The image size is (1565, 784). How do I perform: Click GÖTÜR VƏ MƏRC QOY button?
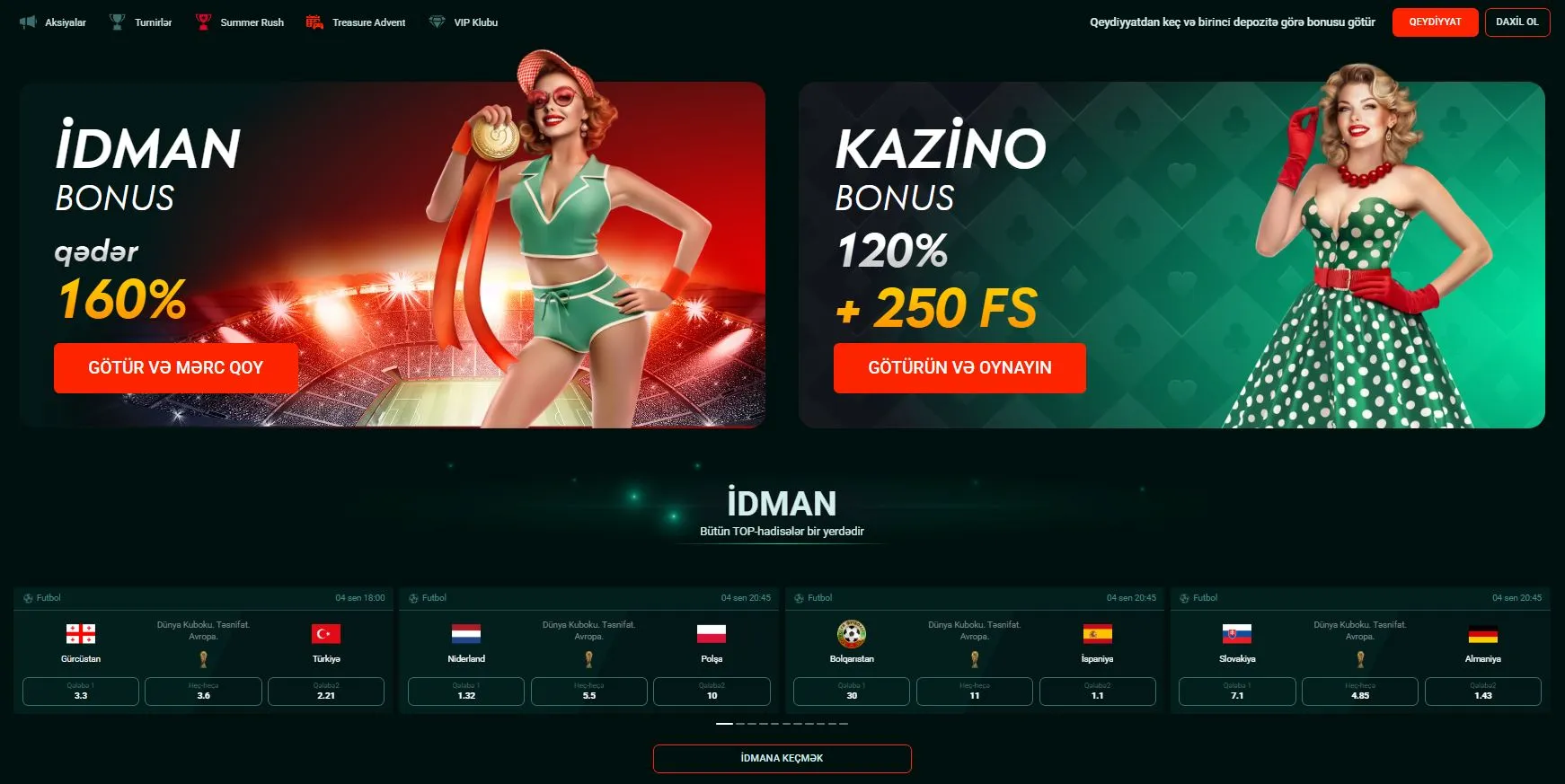point(175,367)
